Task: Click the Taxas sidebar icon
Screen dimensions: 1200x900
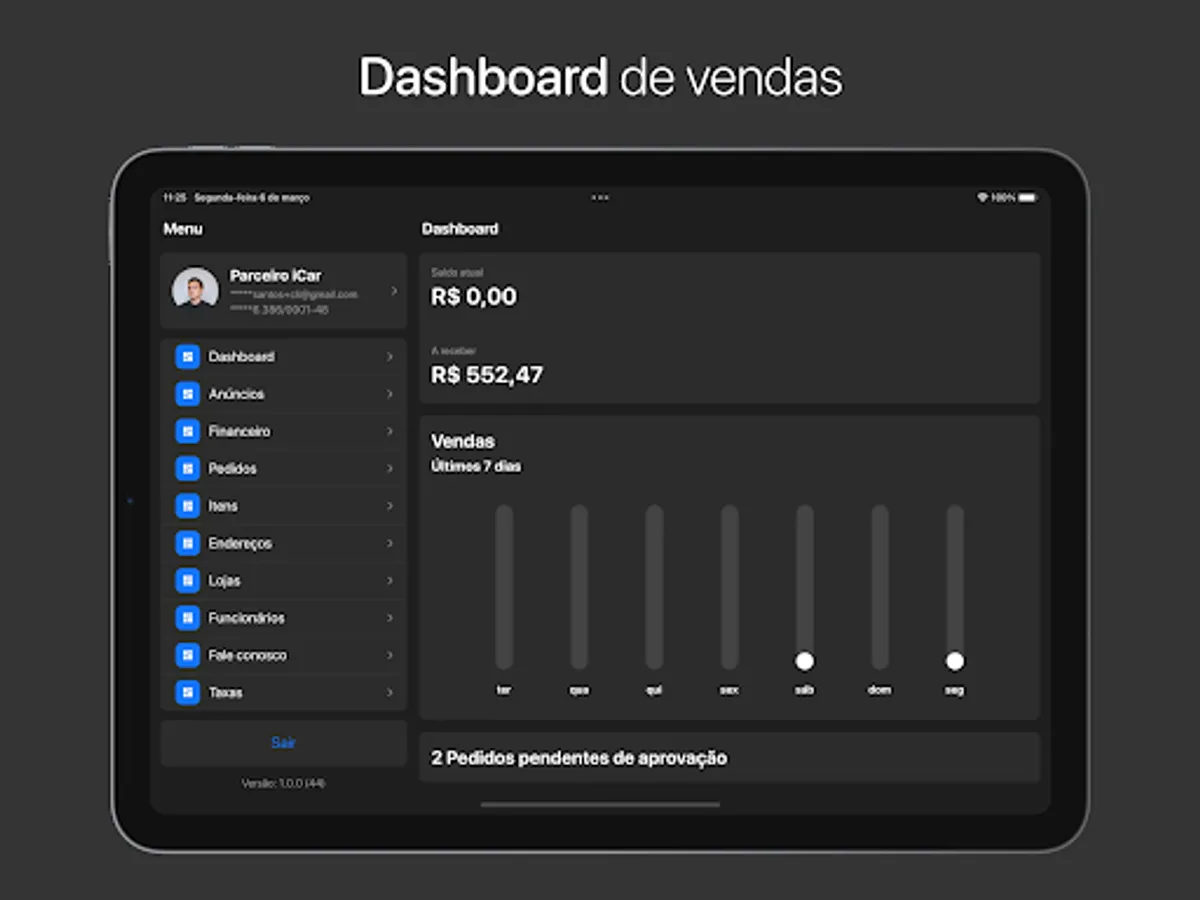Action: [188, 692]
